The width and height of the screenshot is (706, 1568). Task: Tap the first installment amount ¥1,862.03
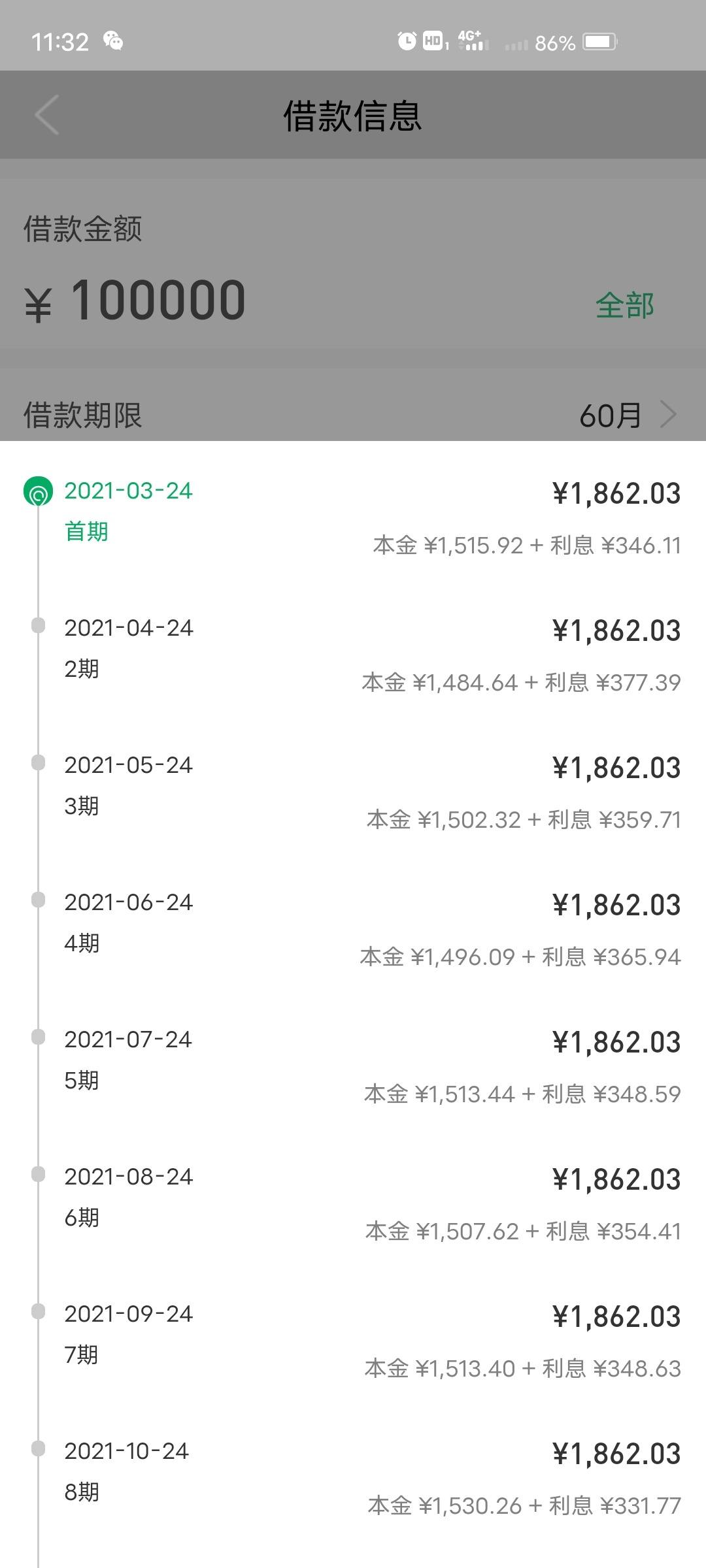pos(616,494)
